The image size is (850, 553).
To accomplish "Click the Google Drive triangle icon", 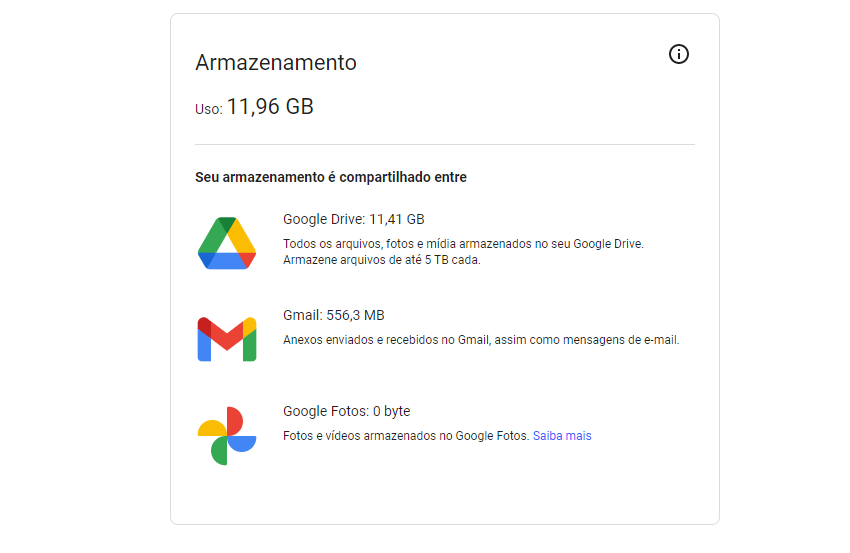I will pos(227,243).
